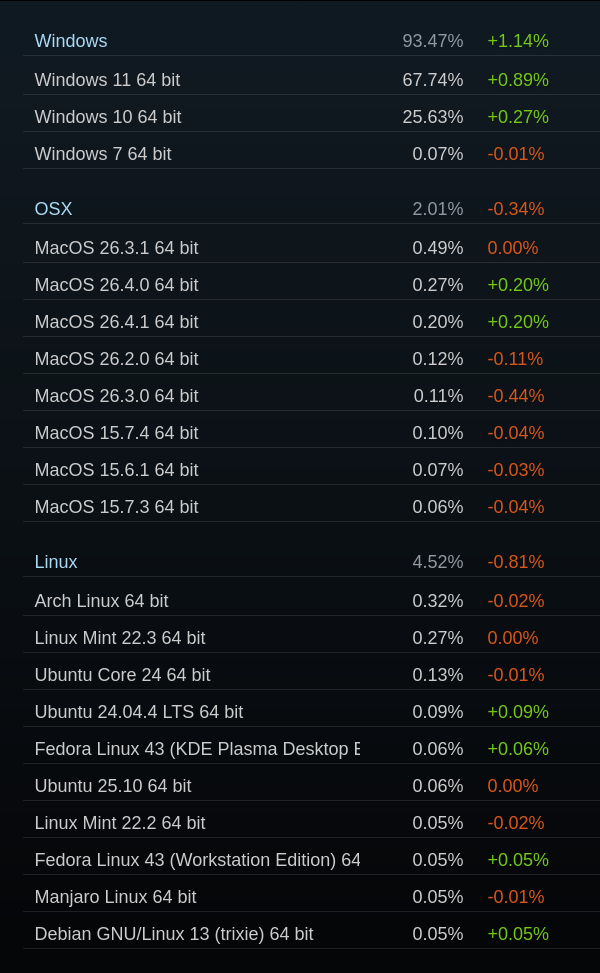The height and width of the screenshot is (973, 600).
Task: Select the Arch Linux 64 bit row
Action: click(311, 601)
